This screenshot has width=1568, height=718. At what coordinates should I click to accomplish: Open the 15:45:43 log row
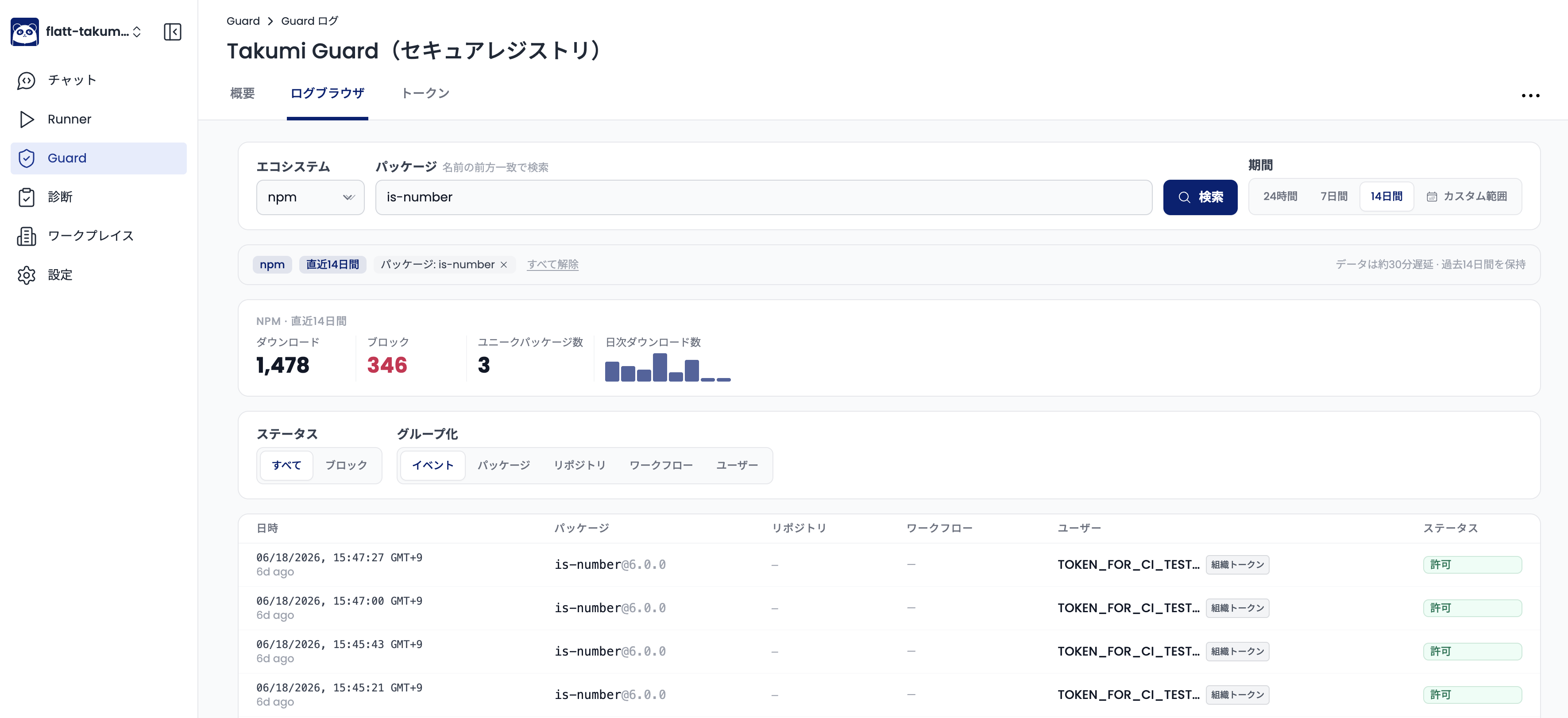pos(889,652)
